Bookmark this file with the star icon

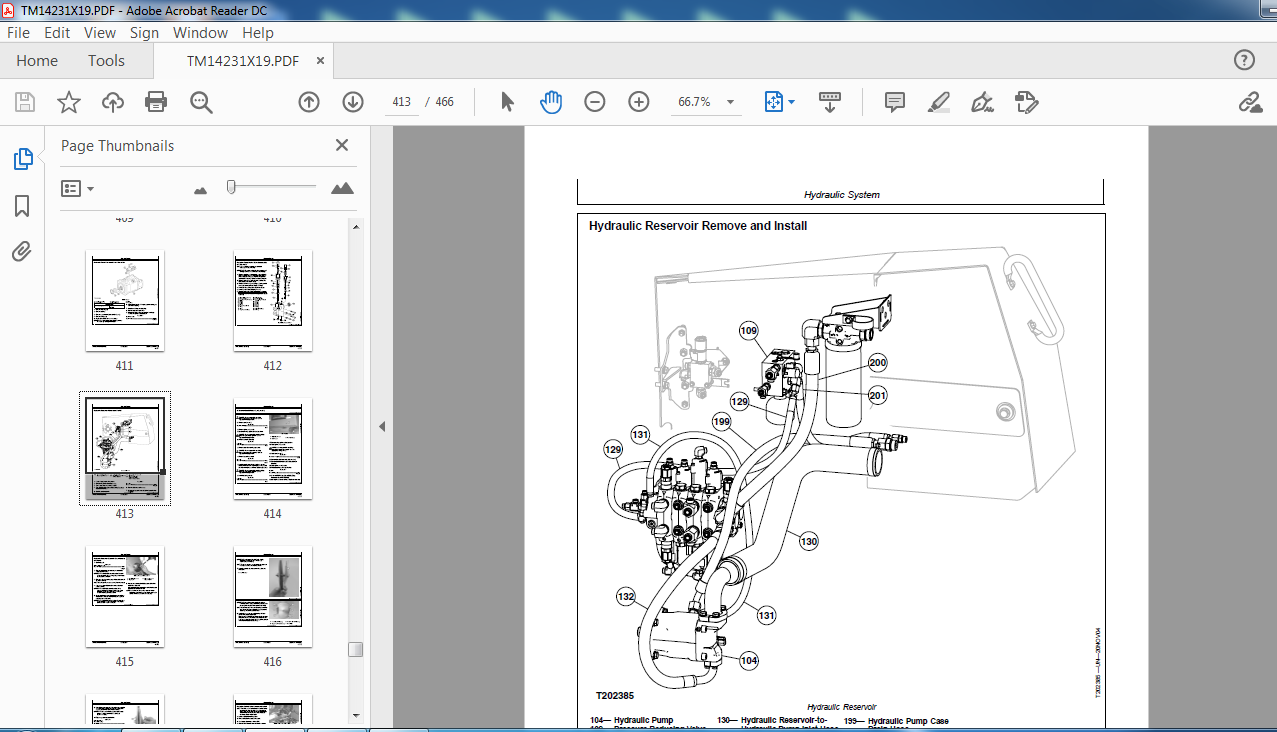(x=68, y=102)
